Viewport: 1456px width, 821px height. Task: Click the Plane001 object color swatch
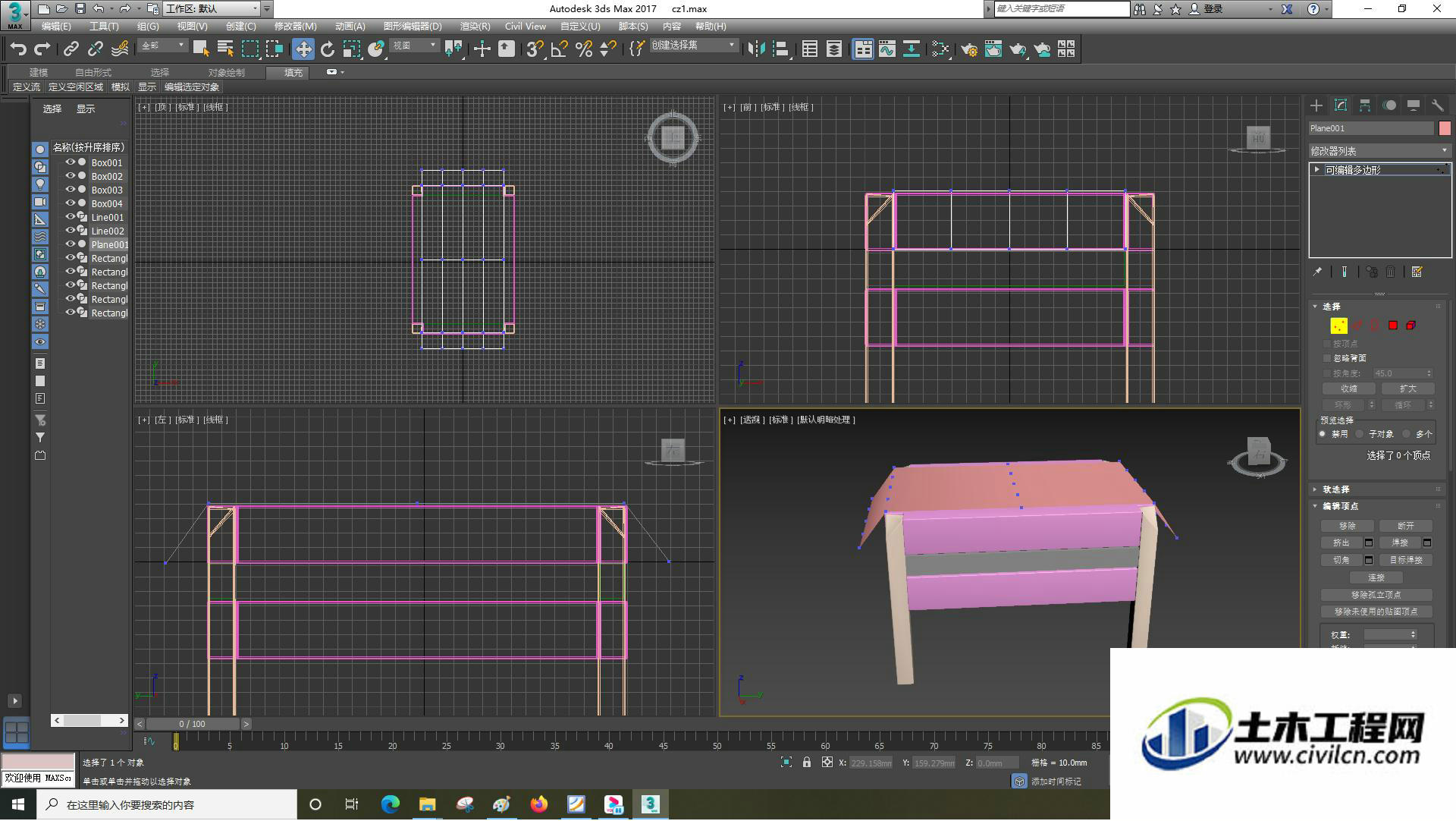click(x=1445, y=128)
